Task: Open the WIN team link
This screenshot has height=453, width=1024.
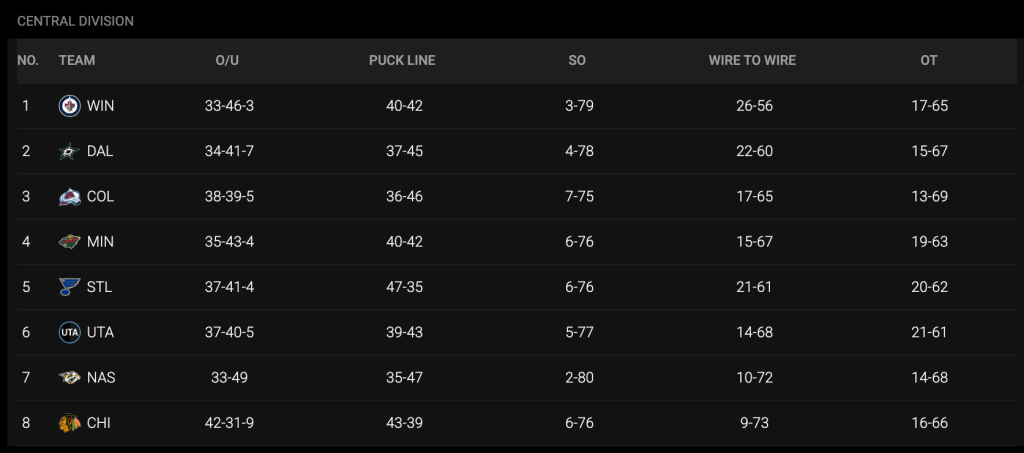Action: click(100, 106)
